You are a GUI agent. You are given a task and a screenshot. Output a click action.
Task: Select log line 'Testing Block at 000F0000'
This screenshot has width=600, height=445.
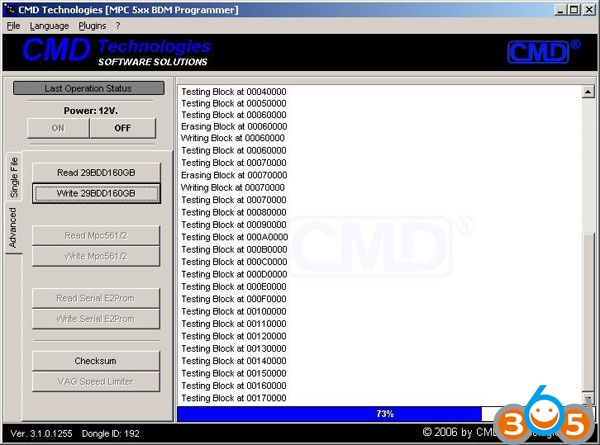pyautogui.click(x=233, y=298)
